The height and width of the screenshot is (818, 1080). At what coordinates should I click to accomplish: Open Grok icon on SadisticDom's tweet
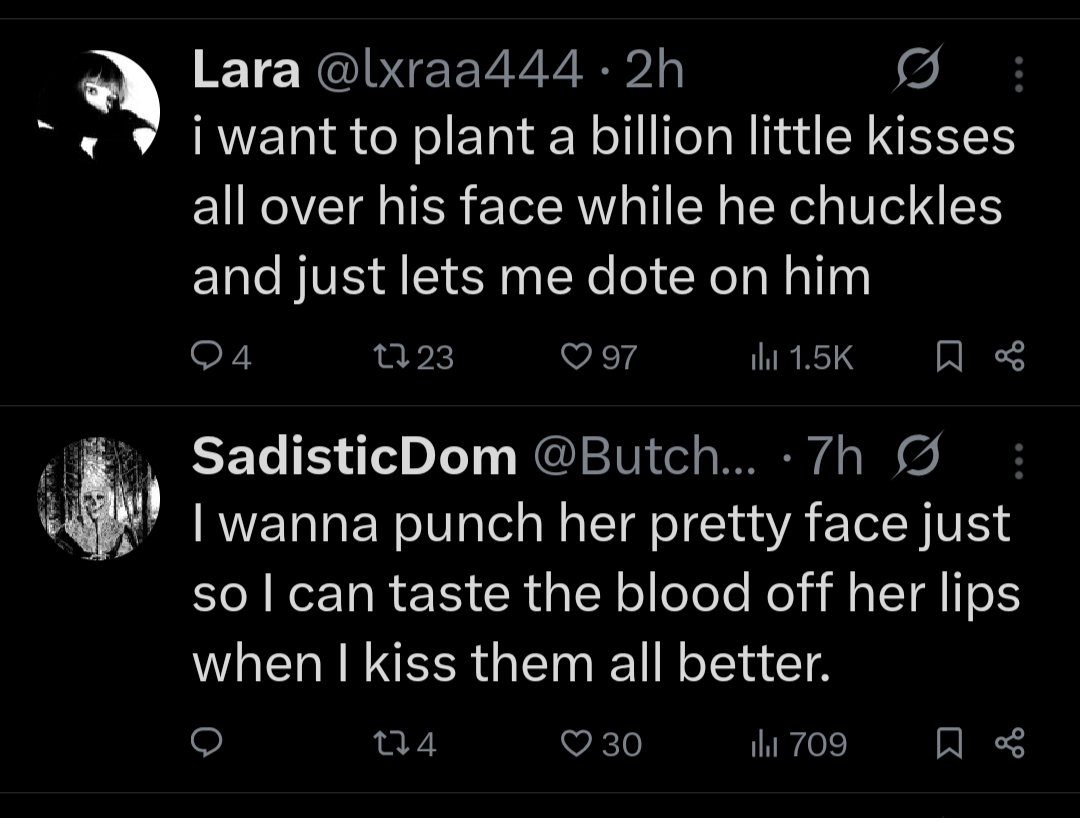[x=917, y=455]
